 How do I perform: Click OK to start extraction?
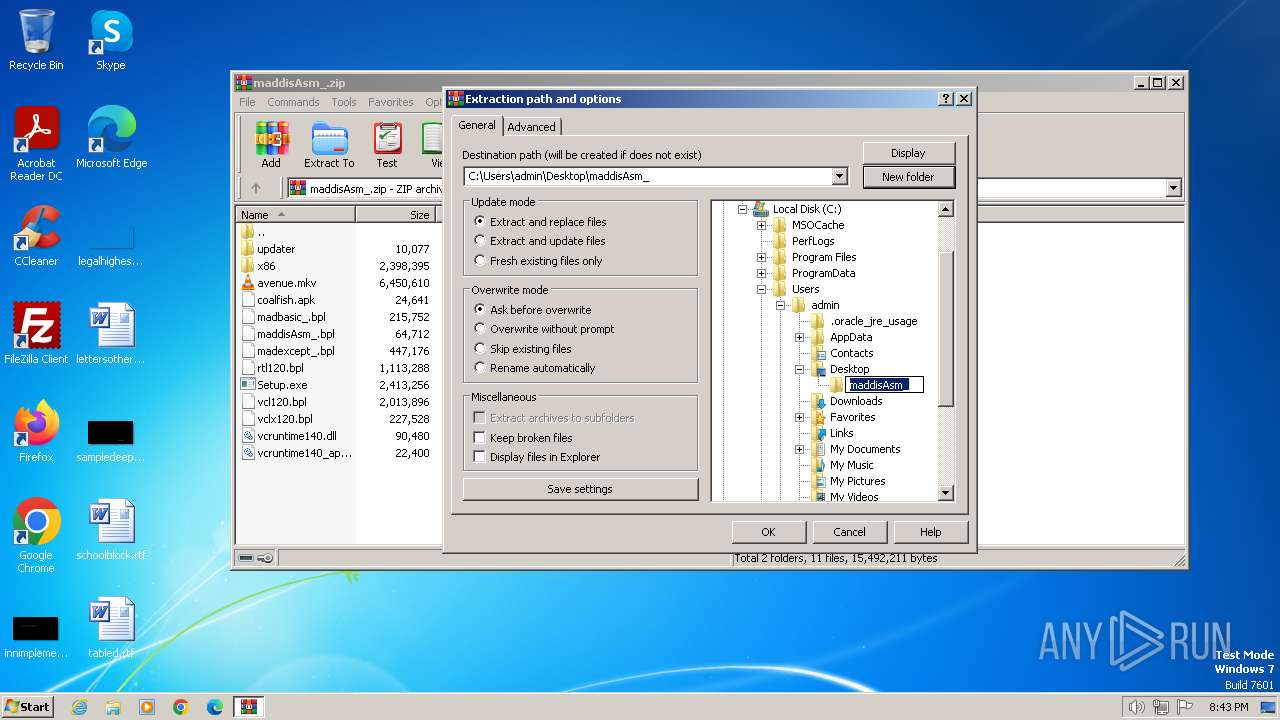[768, 532]
